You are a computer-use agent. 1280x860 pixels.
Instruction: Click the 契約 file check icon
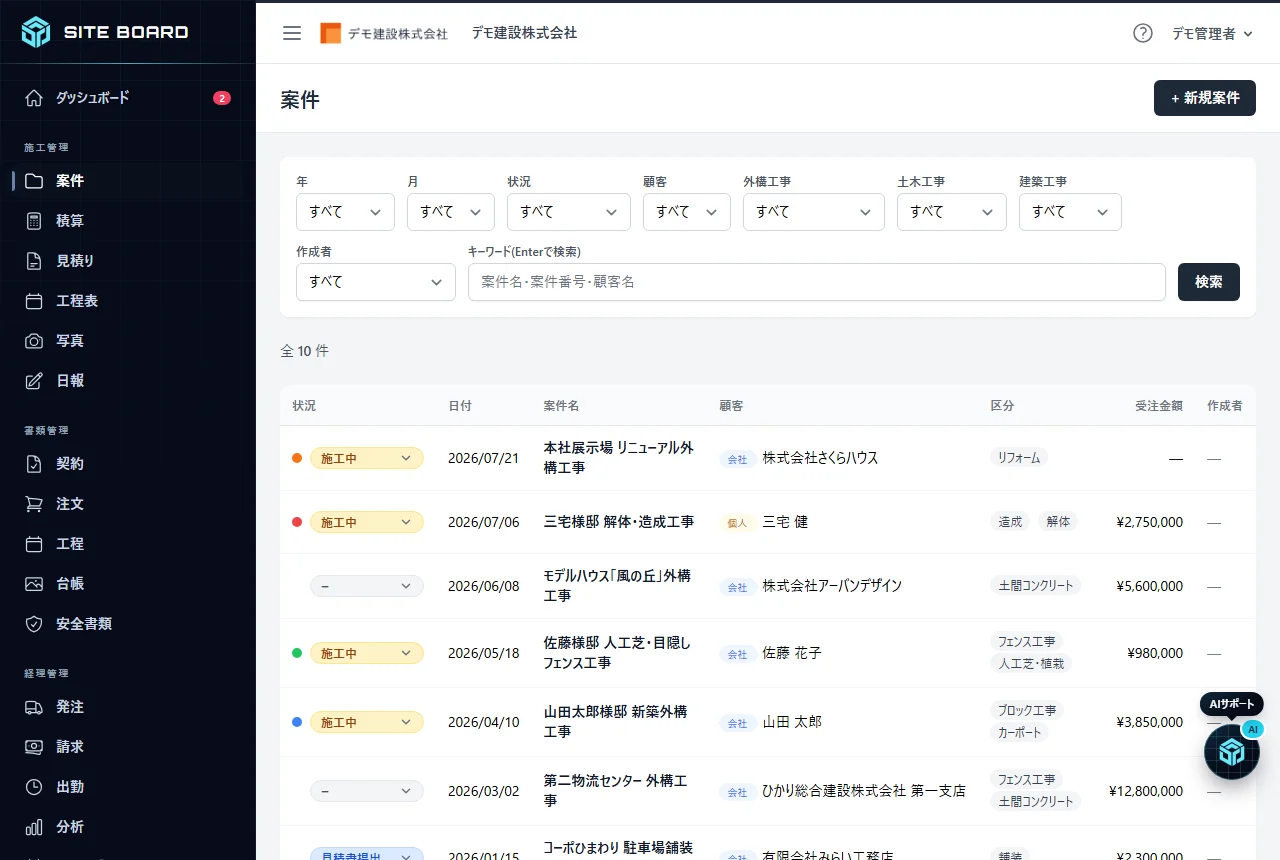click(x=34, y=464)
